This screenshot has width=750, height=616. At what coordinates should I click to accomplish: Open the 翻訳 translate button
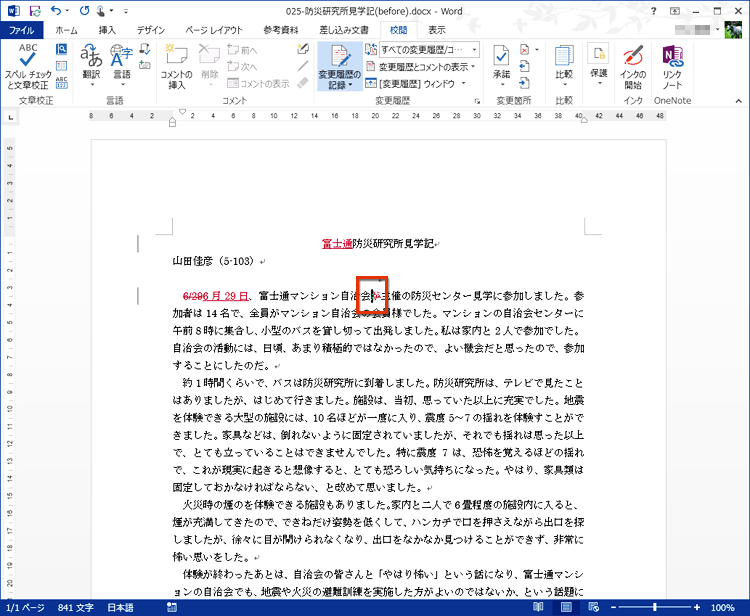[x=91, y=66]
